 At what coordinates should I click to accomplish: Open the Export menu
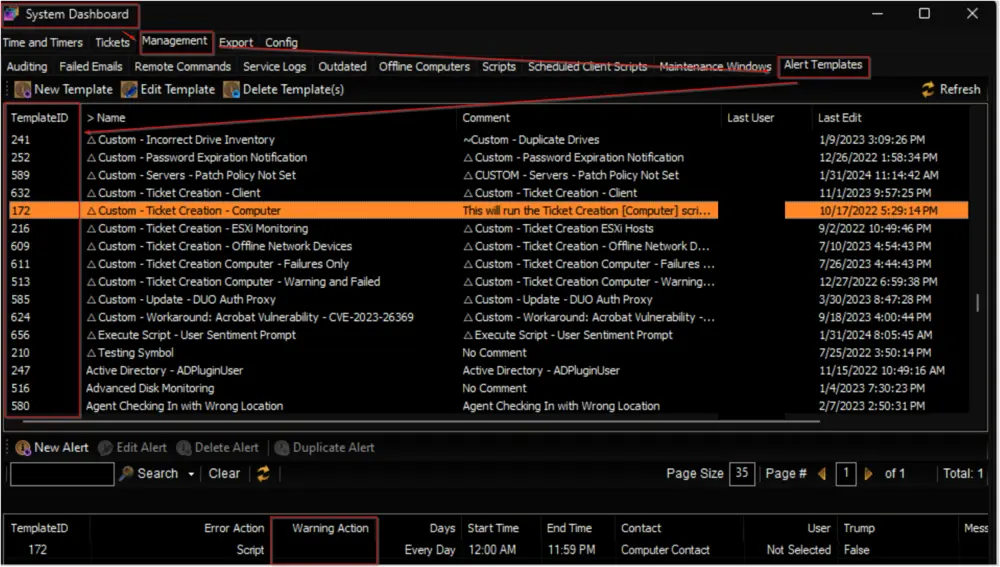[236, 43]
